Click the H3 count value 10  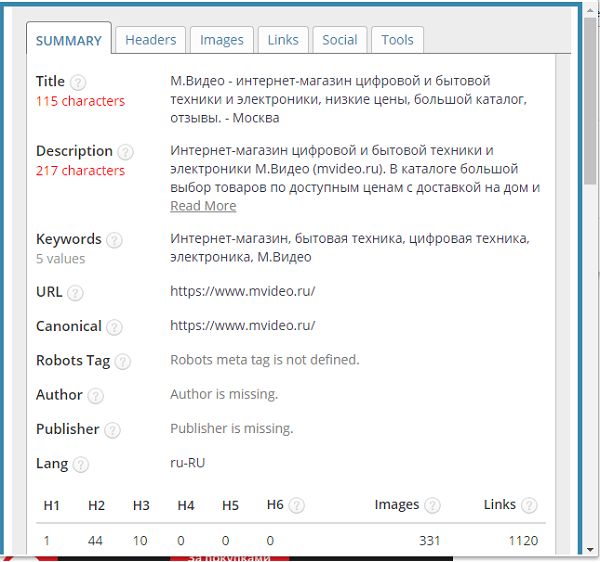(140, 541)
